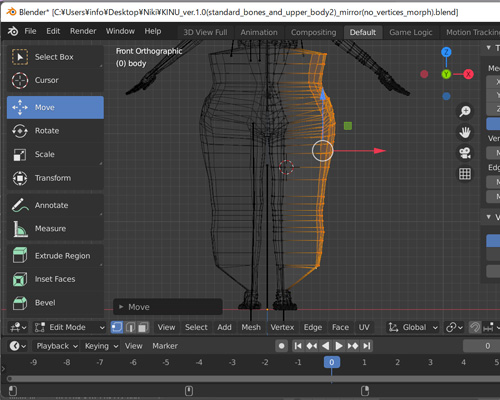The height and width of the screenshot is (400, 500).
Task: Click the red X-axis move gizmo arrow
Action: (380, 151)
